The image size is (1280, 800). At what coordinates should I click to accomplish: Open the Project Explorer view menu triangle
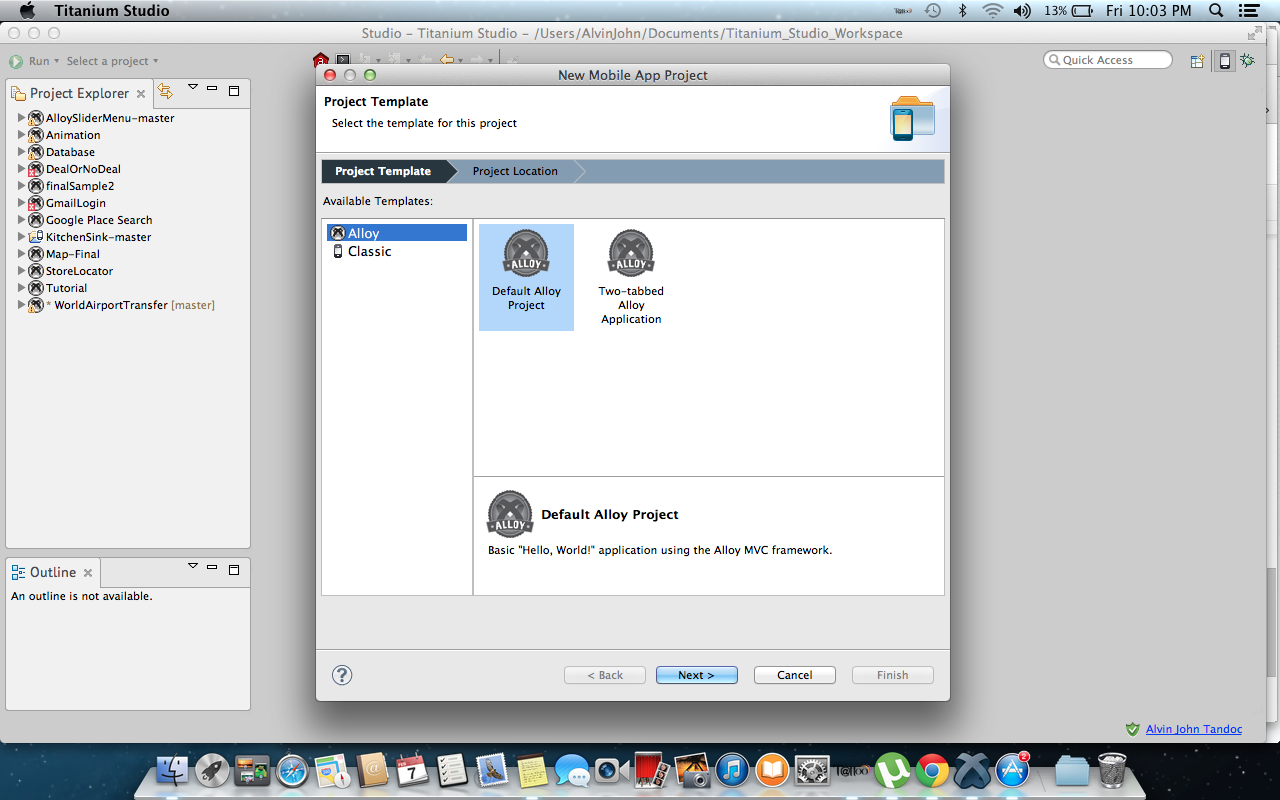click(x=193, y=88)
